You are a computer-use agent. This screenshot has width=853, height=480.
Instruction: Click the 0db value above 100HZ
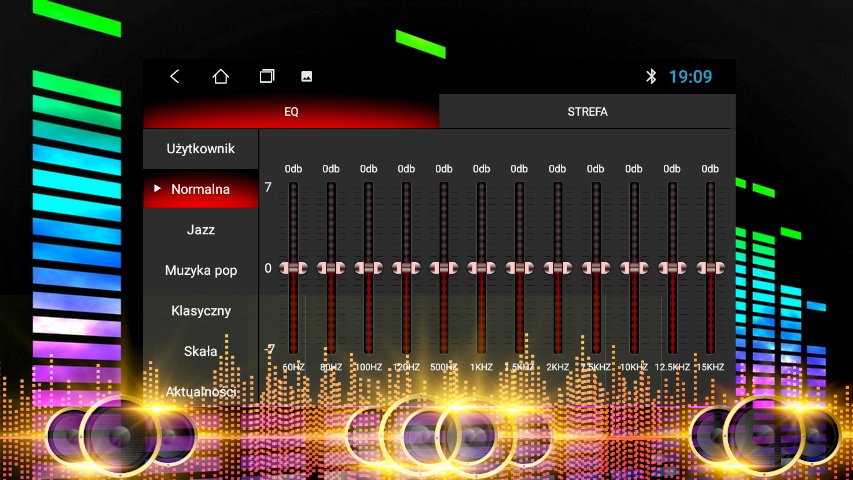[368, 169]
